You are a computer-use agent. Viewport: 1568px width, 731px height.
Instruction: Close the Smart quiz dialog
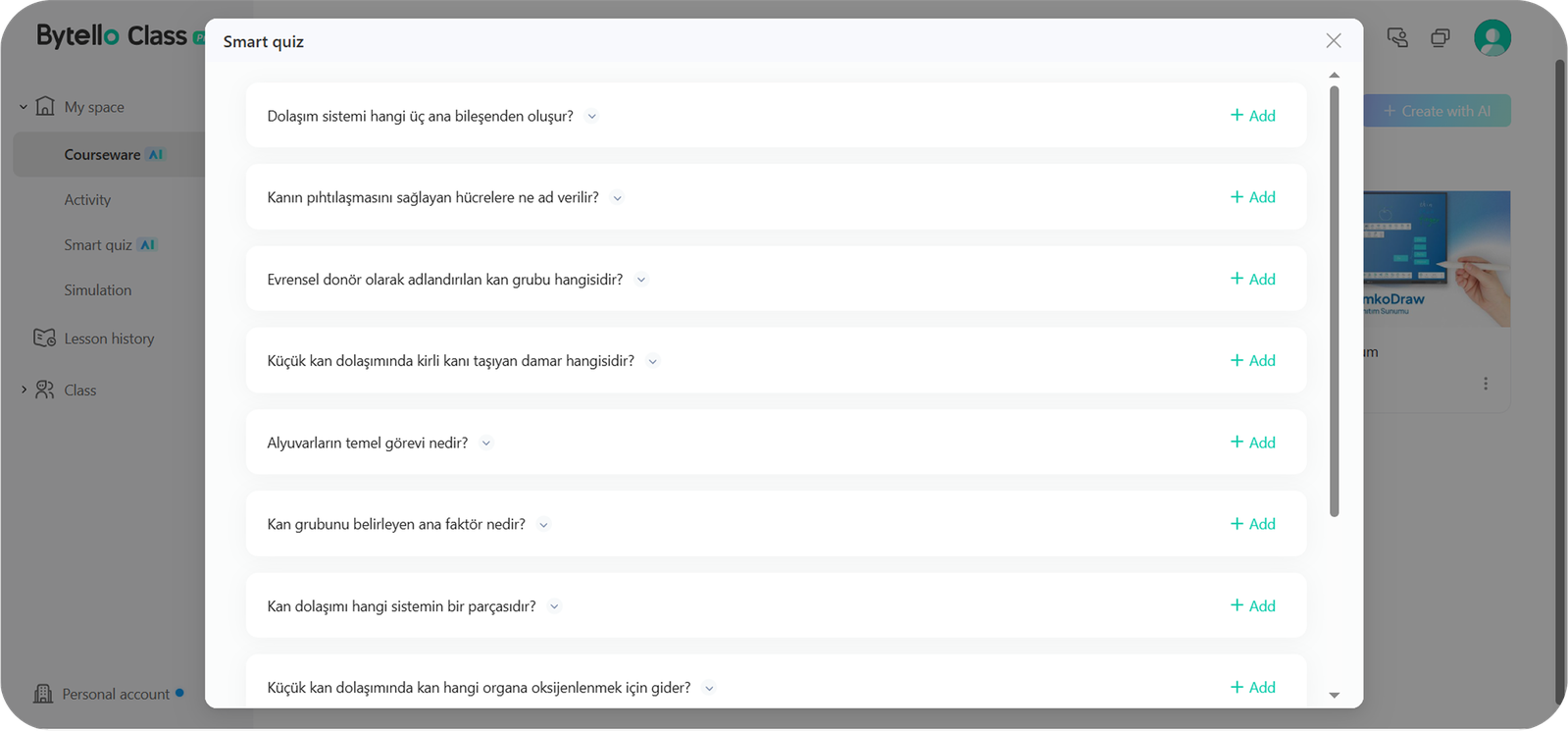coord(1333,40)
